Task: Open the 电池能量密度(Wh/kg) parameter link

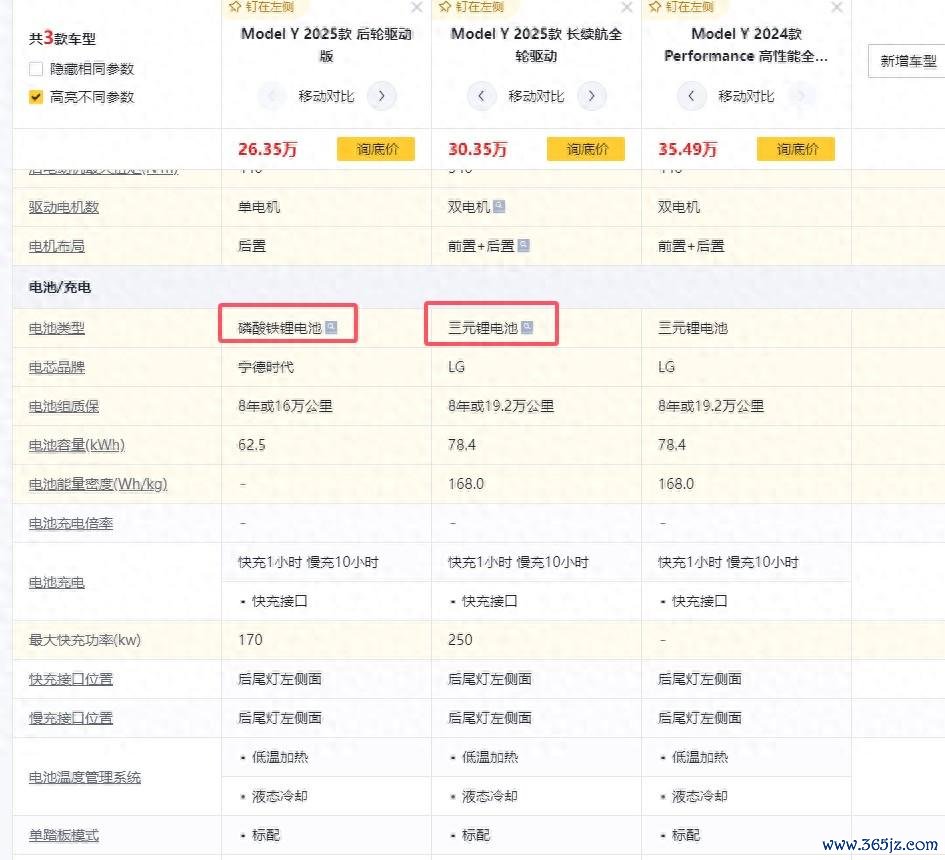Action: (98, 484)
